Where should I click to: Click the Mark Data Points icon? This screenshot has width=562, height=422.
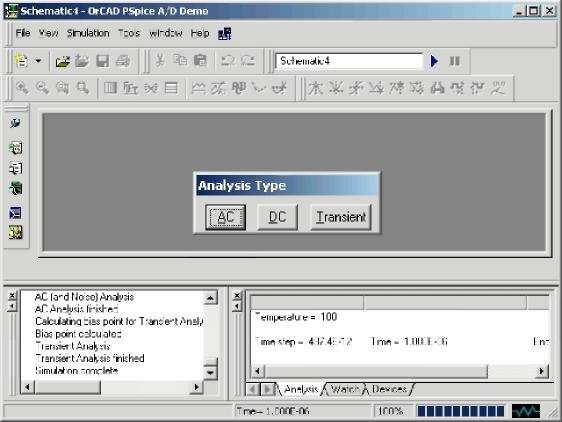click(x=259, y=88)
